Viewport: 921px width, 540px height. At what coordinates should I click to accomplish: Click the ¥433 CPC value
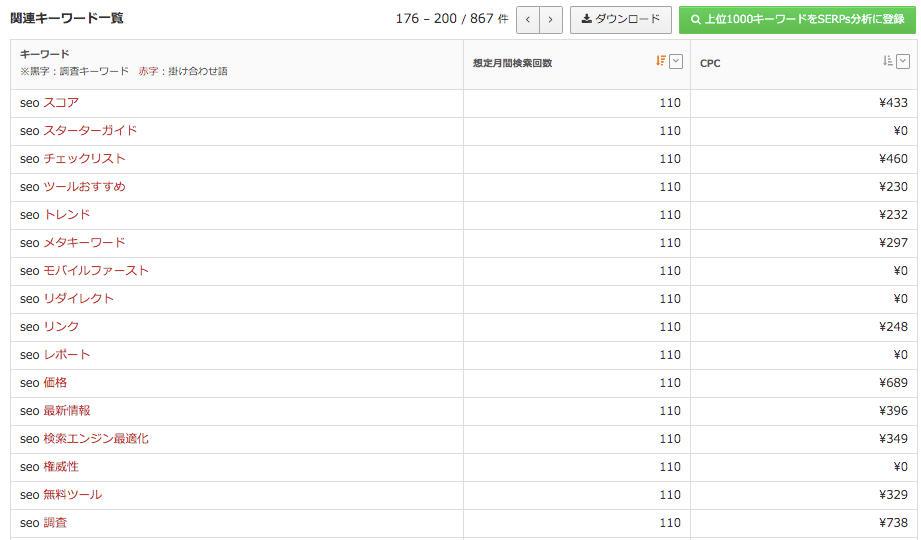pos(893,103)
